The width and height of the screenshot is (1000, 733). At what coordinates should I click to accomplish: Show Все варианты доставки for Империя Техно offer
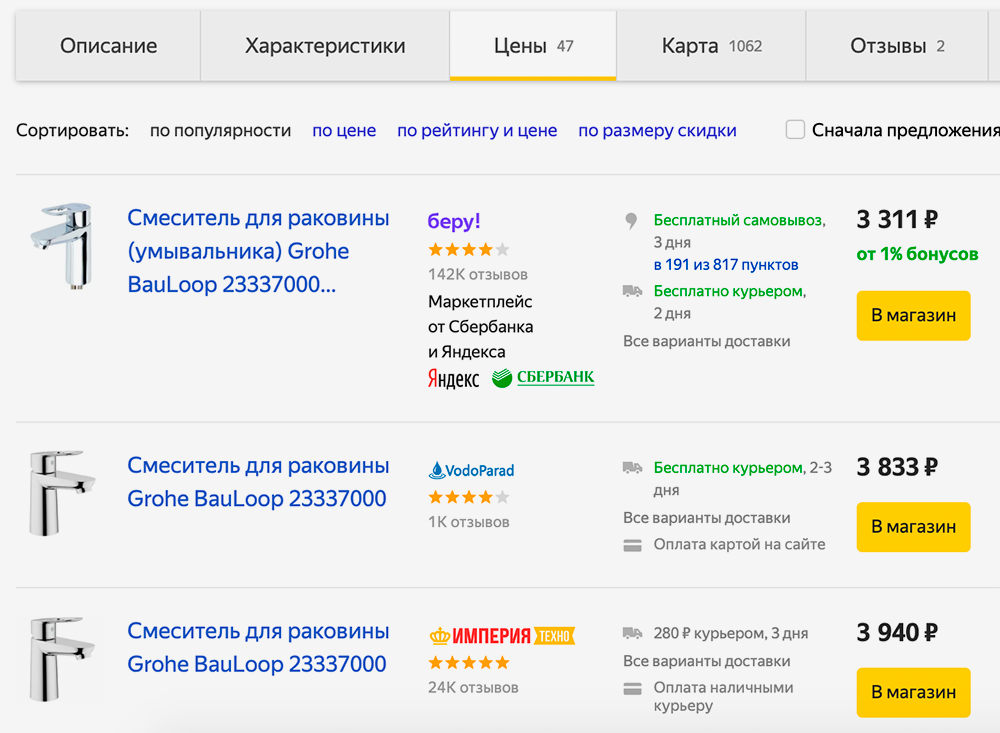tap(707, 662)
